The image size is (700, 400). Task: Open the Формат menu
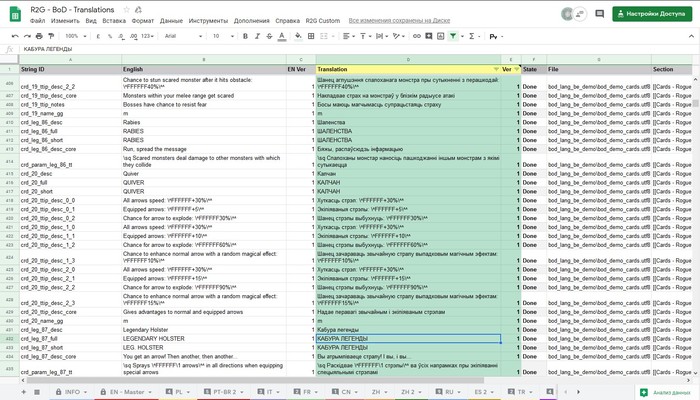143,20
